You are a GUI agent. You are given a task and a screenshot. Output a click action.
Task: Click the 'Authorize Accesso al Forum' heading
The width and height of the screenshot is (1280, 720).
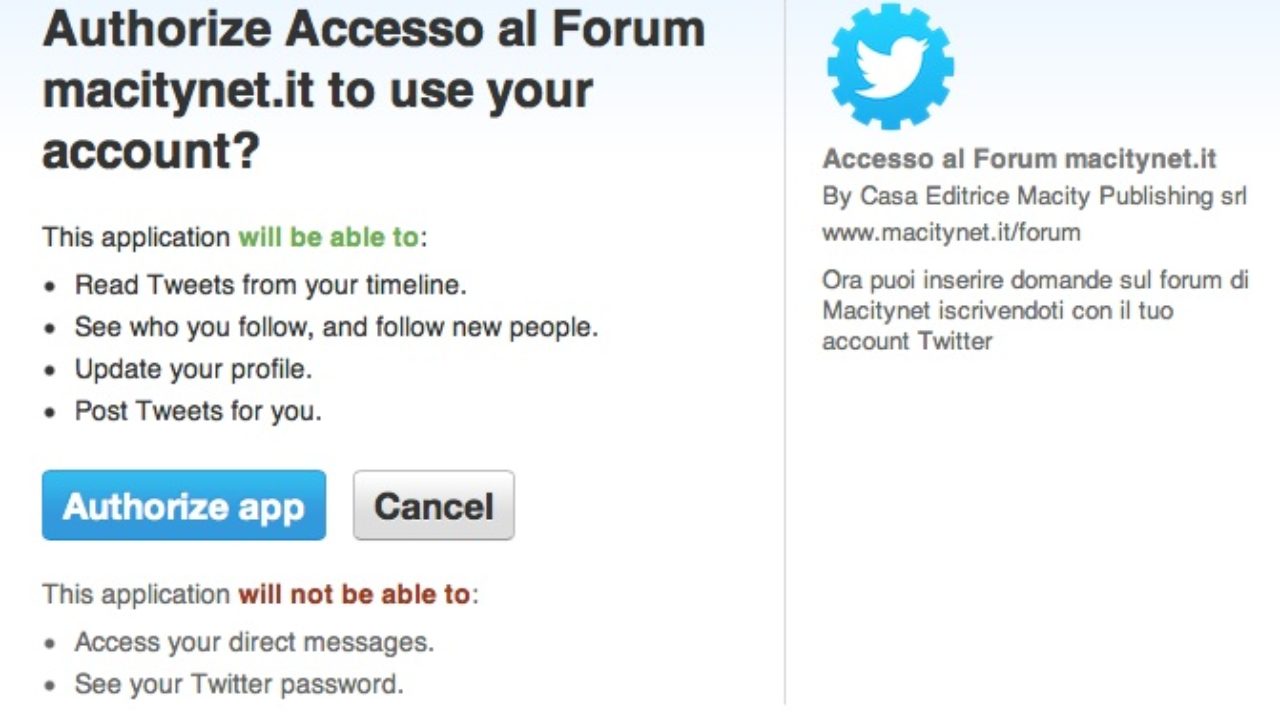(373, 30)
